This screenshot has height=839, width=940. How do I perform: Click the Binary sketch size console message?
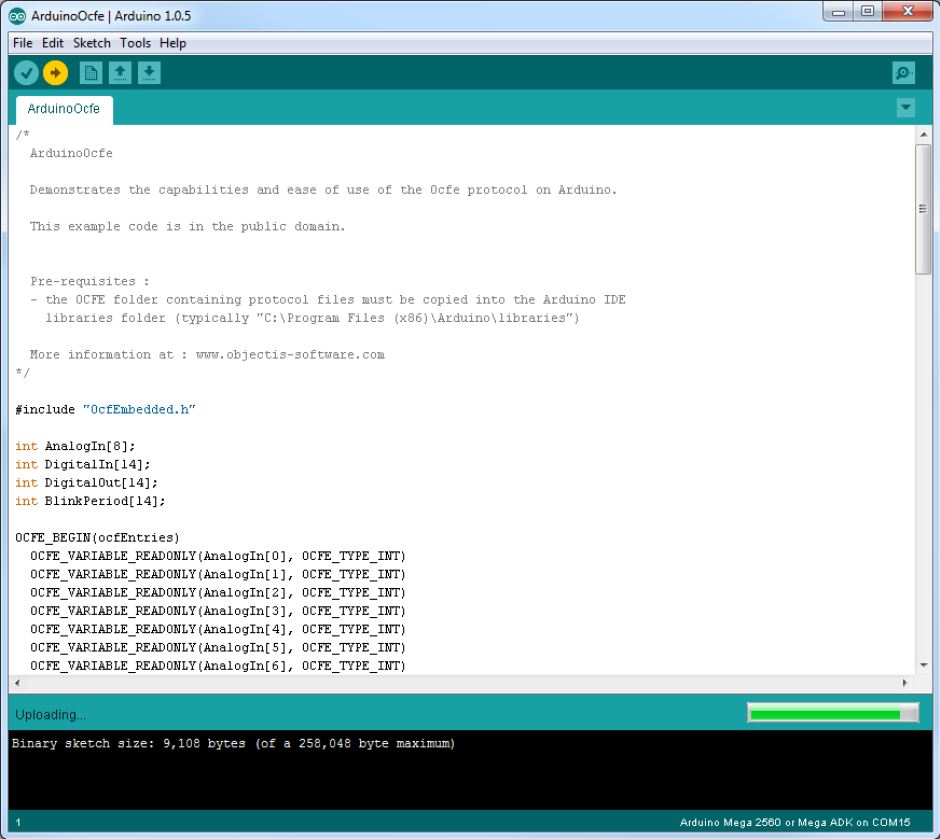coord(233,744)
